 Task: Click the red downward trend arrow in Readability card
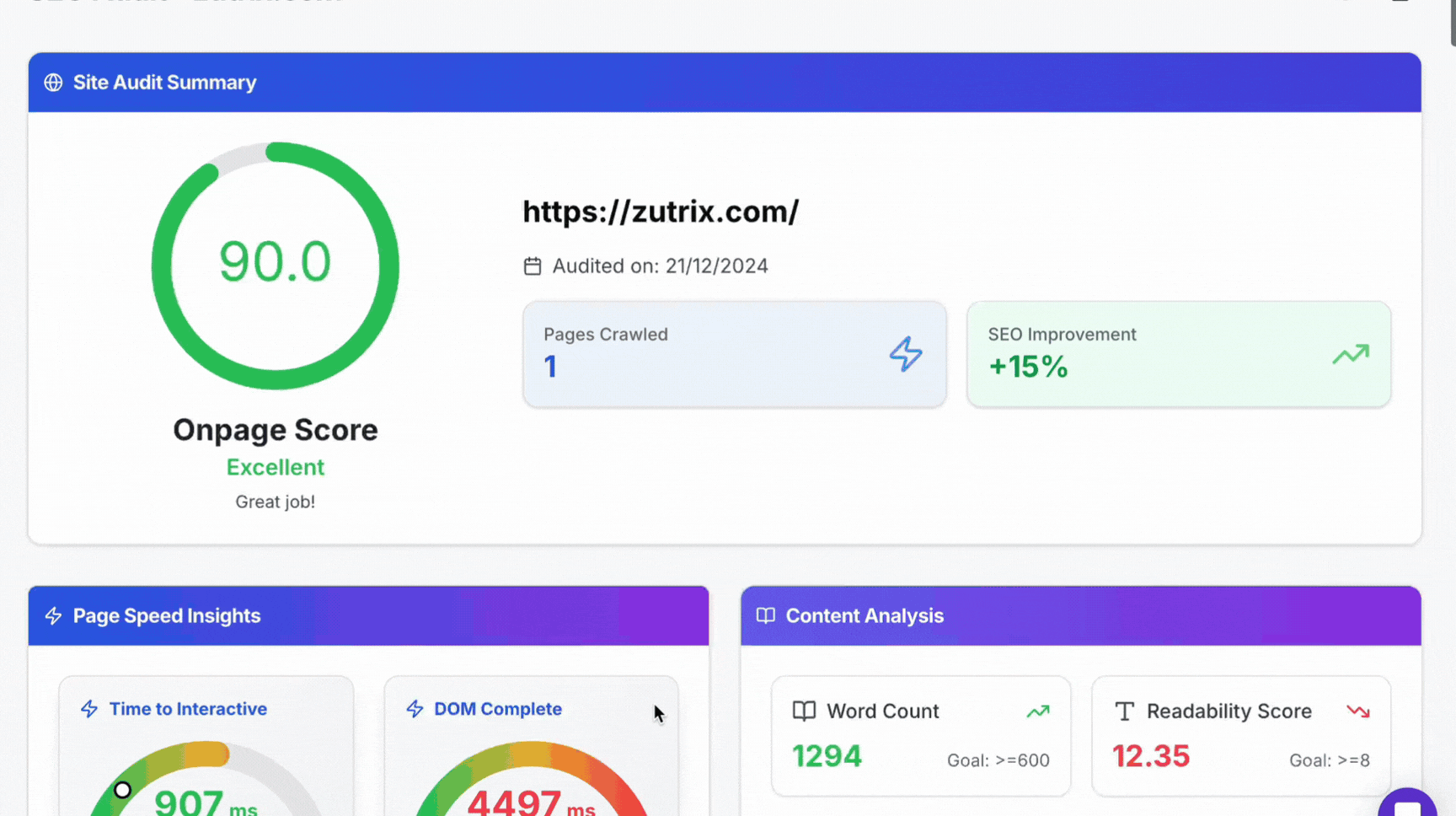point(1357,711)
